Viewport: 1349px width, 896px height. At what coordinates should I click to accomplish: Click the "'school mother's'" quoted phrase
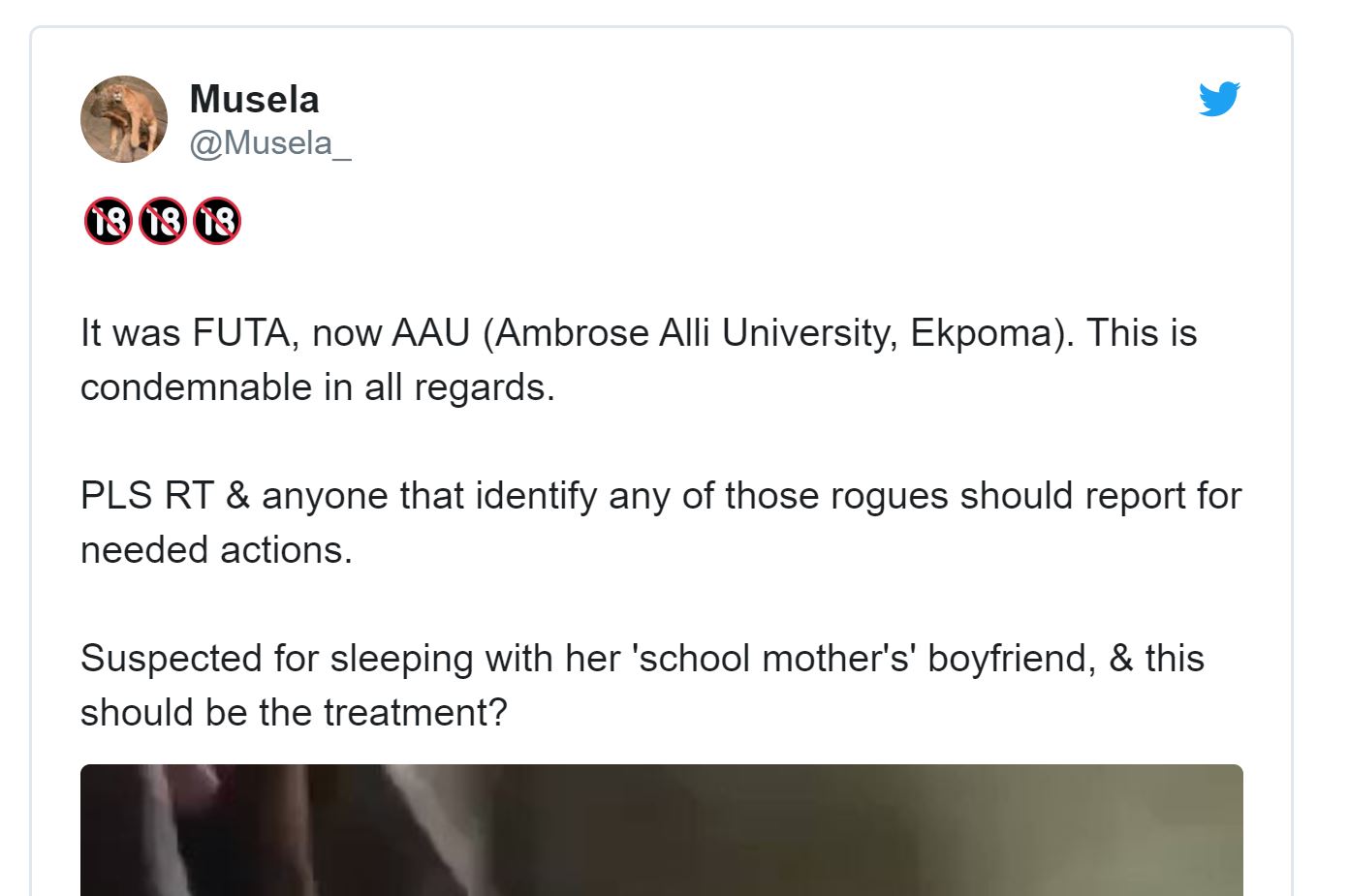click(x=773, y=659)
